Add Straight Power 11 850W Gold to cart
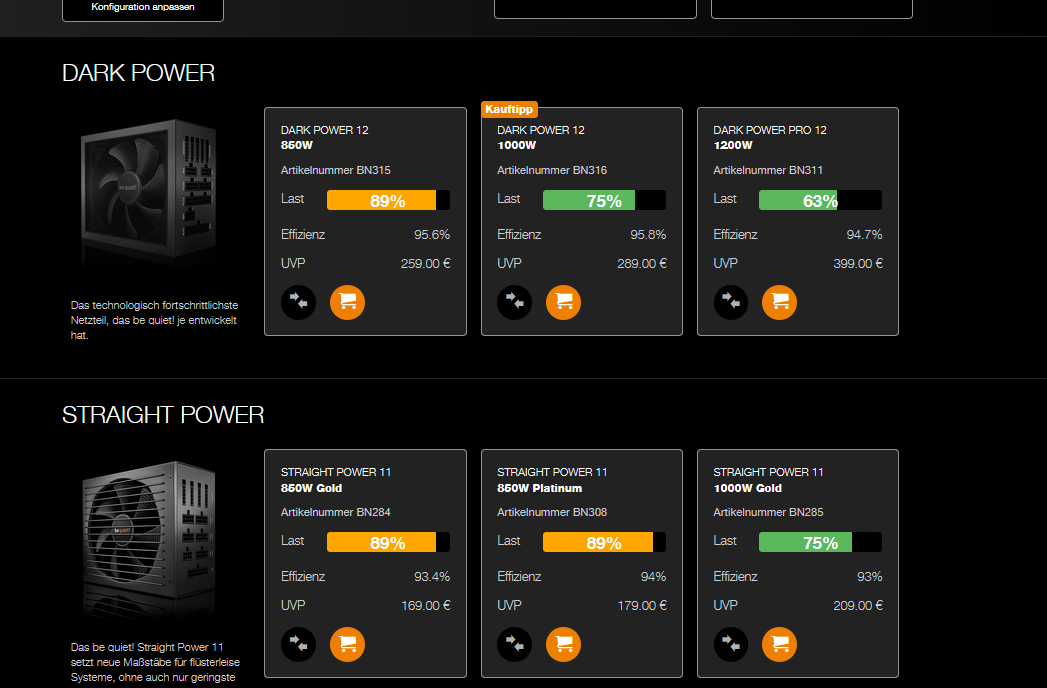This screenshot has height=688, width=1047. pyautogui.click(x=347, y=645)
